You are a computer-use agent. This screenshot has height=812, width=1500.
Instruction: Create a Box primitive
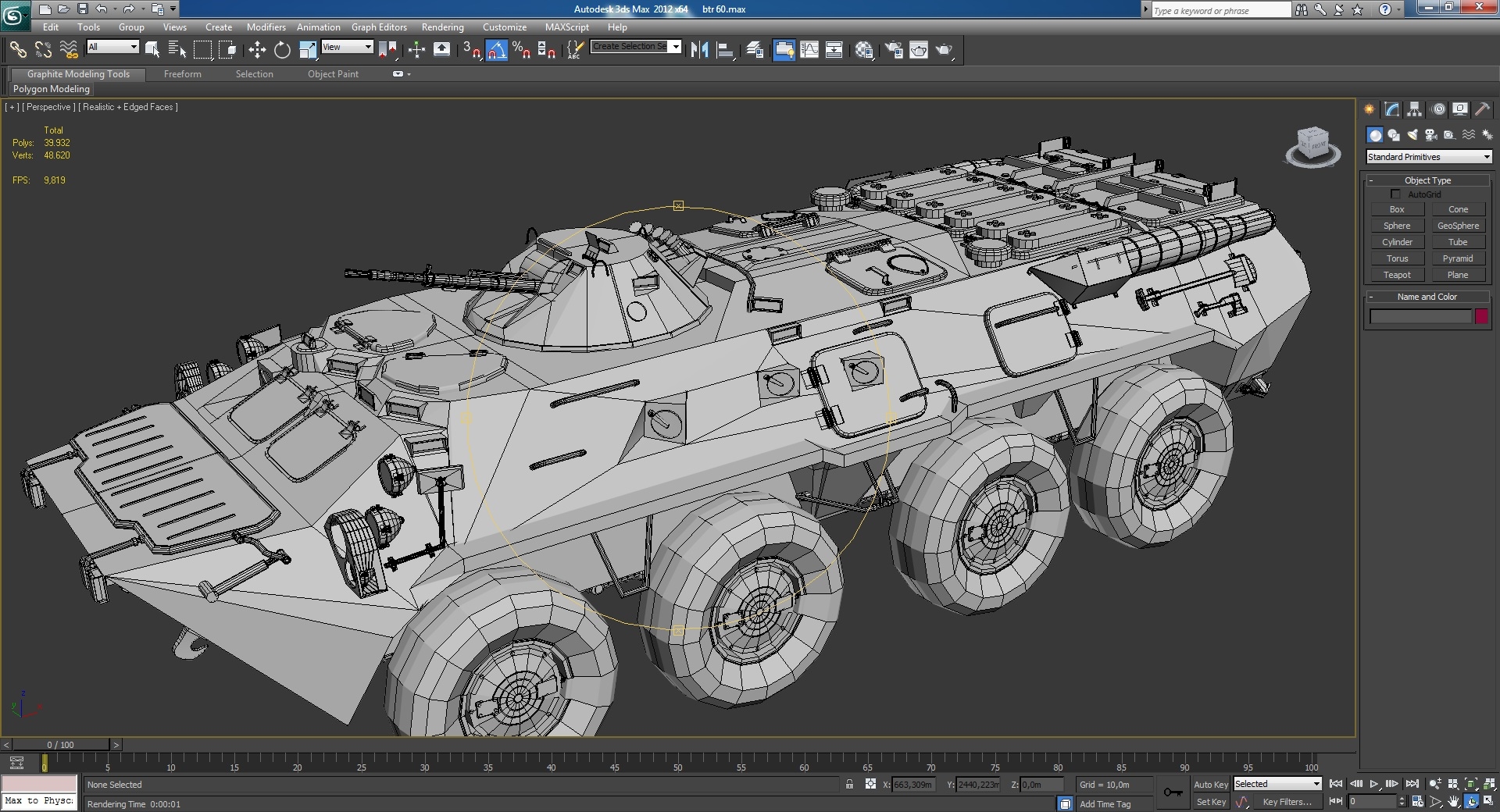(1397, 209)
